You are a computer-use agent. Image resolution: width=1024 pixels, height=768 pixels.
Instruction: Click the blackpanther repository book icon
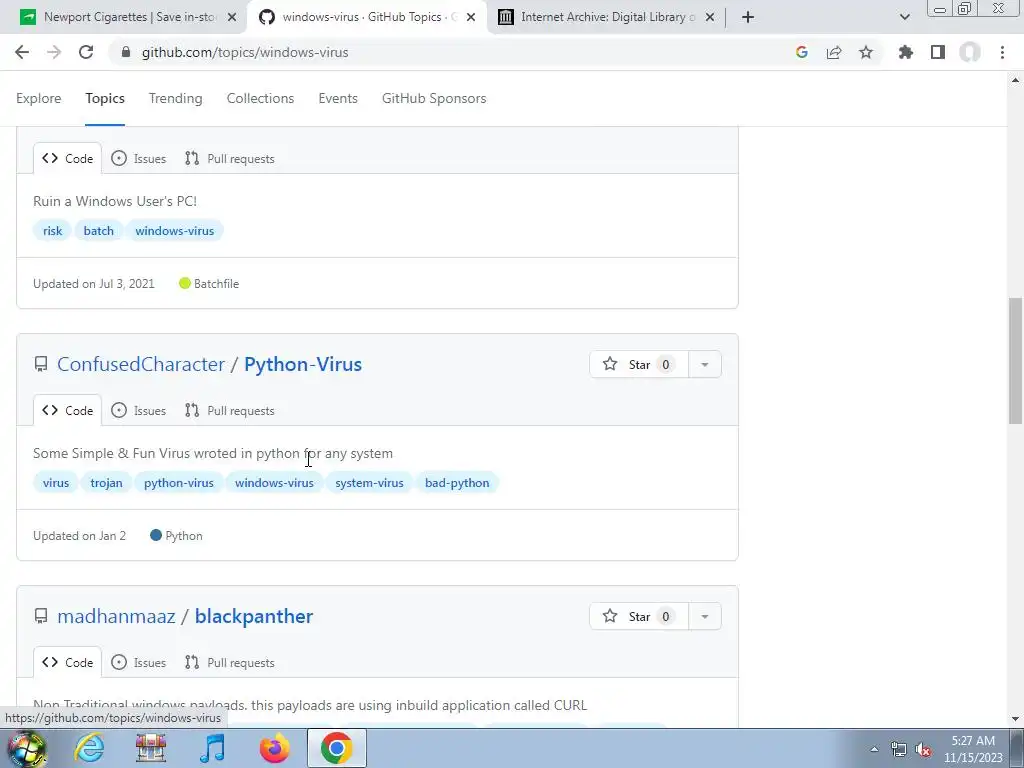click(41, 616)
